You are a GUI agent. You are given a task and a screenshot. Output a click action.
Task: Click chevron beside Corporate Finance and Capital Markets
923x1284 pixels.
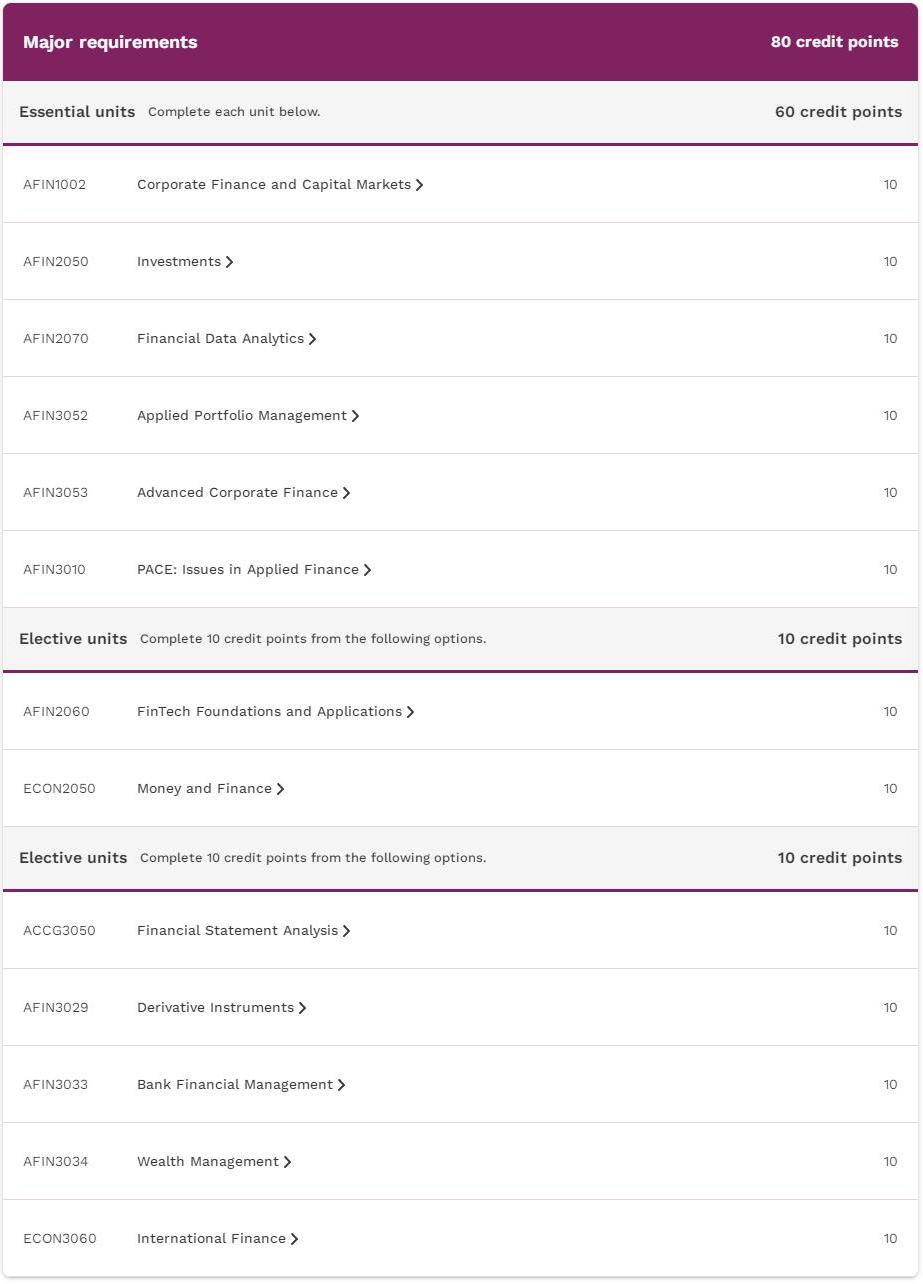coord(419,185)
